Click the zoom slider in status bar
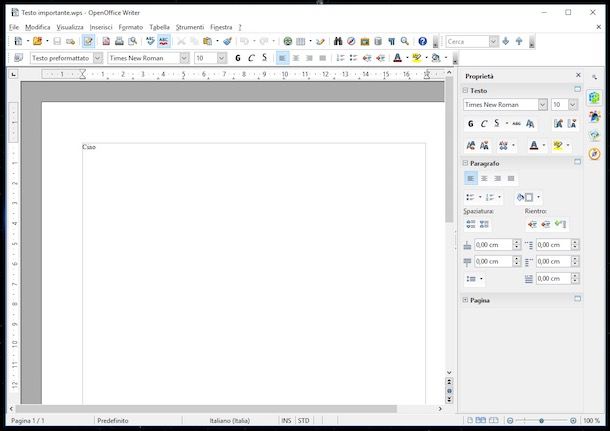The image size is (610, 431). click(x=542, y=420)
